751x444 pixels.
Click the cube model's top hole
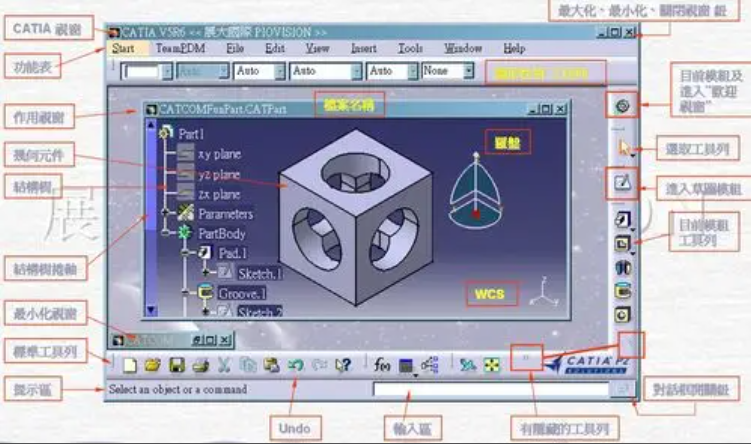click(355, 172)
